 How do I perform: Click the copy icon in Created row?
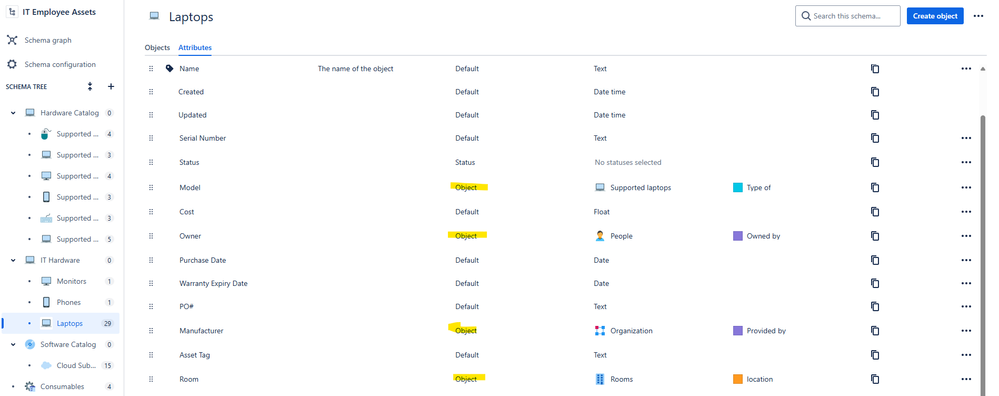pos(875,92)
